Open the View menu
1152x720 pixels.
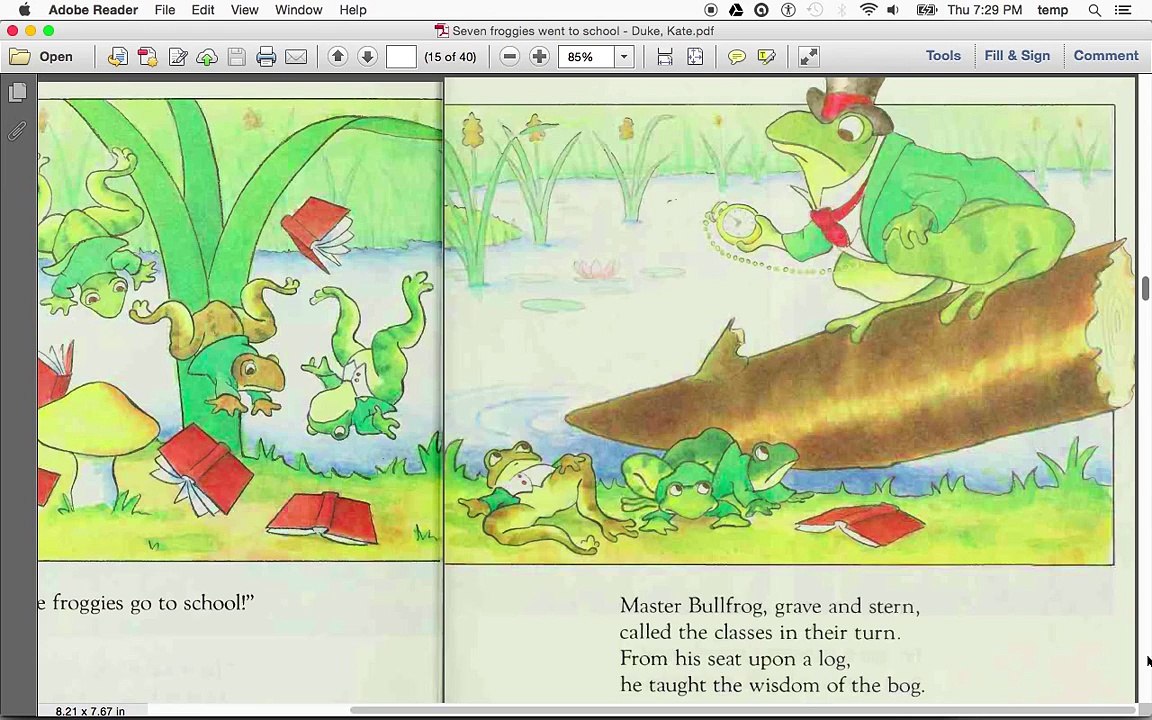coord(244,10)
